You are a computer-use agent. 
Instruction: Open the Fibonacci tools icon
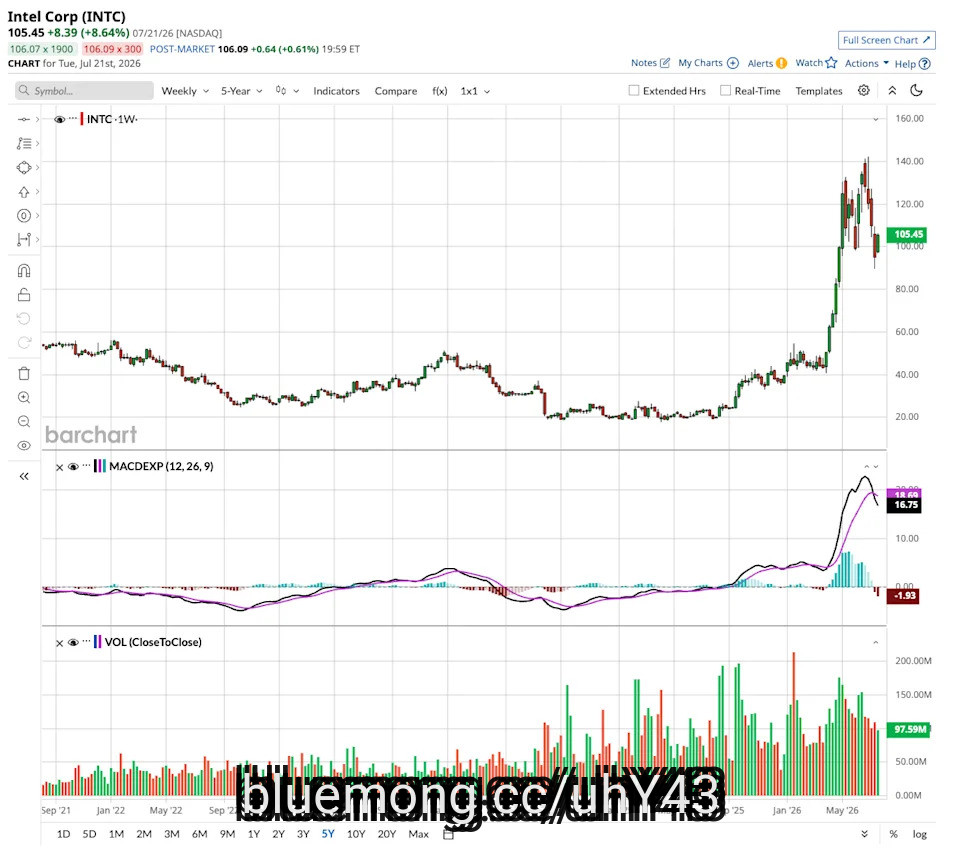24,143
